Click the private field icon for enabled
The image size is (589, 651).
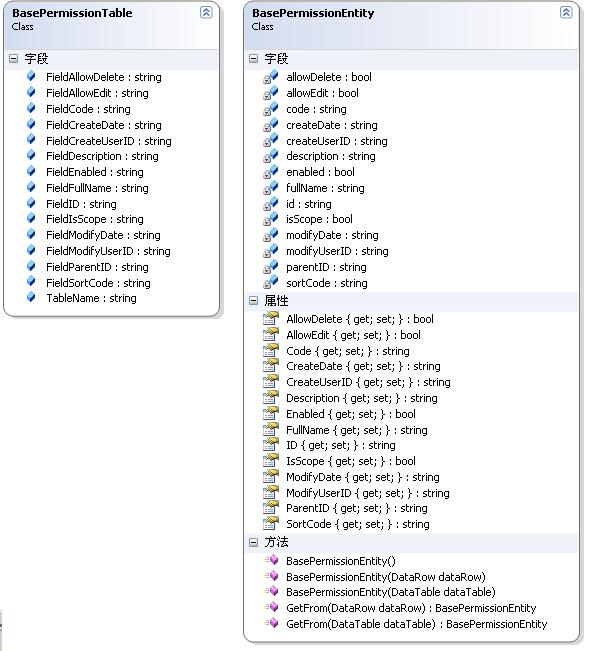click(x=271, y=172)
